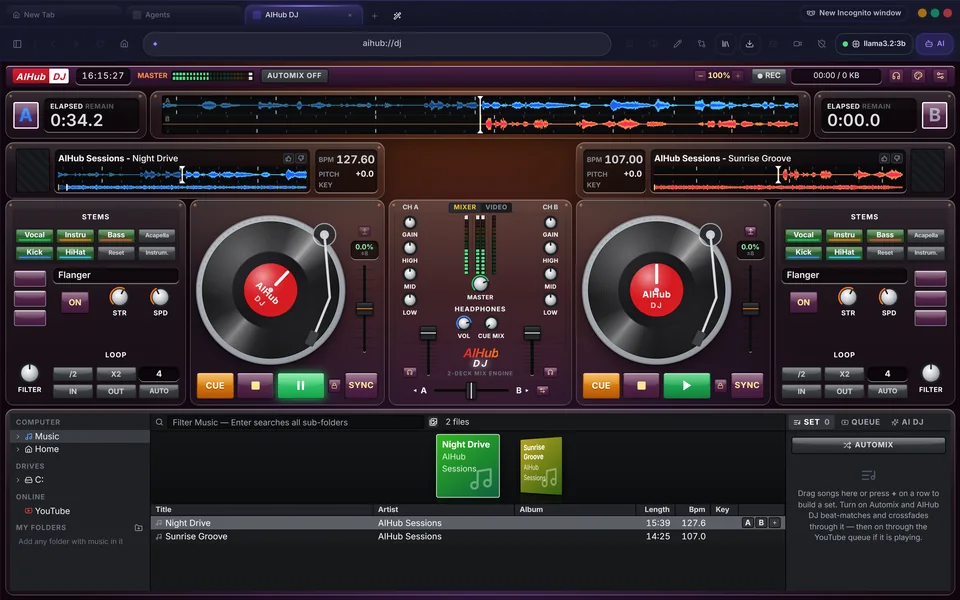
Task: Click deck A key lock padlock icon
Action: tap(334, 386)
